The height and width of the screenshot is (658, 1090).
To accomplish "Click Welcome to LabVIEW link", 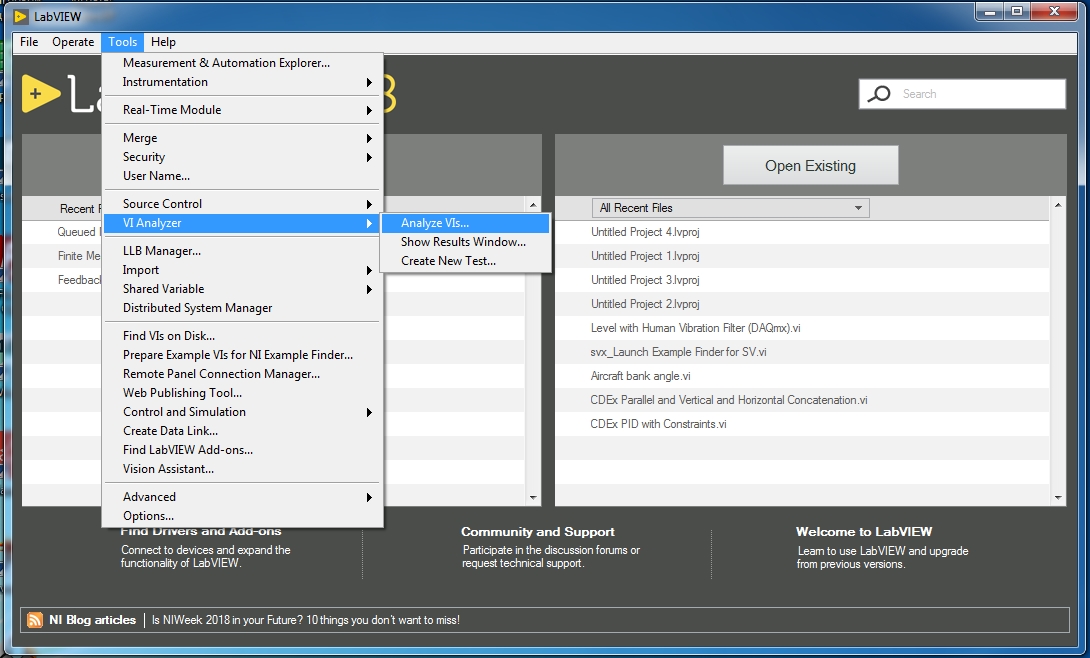I will 863,532.
